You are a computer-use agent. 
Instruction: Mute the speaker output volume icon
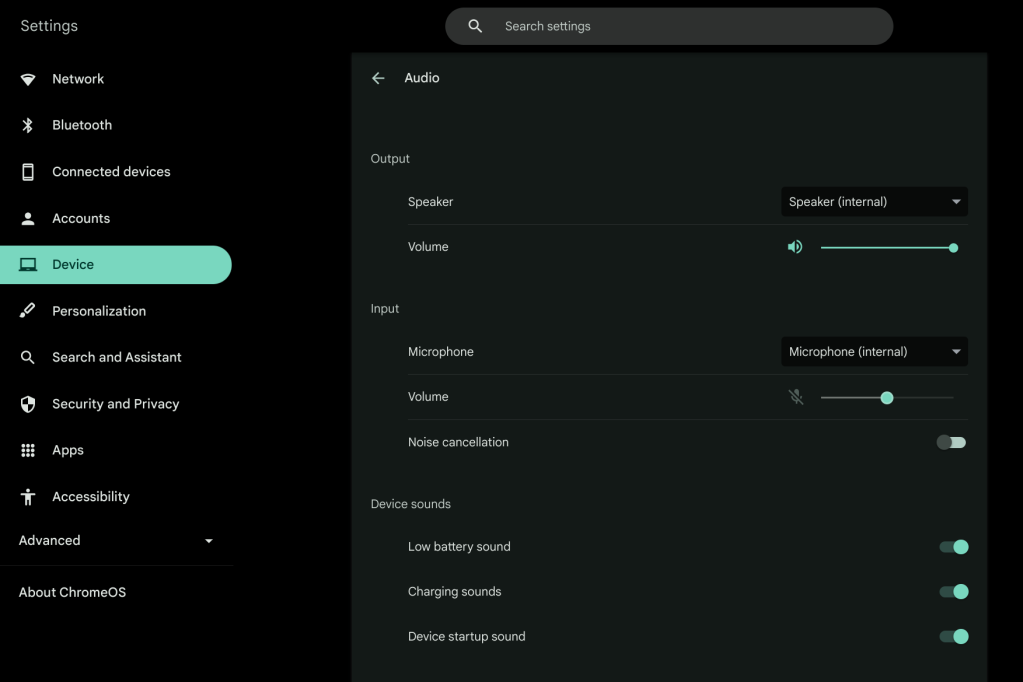pos(795,246)
